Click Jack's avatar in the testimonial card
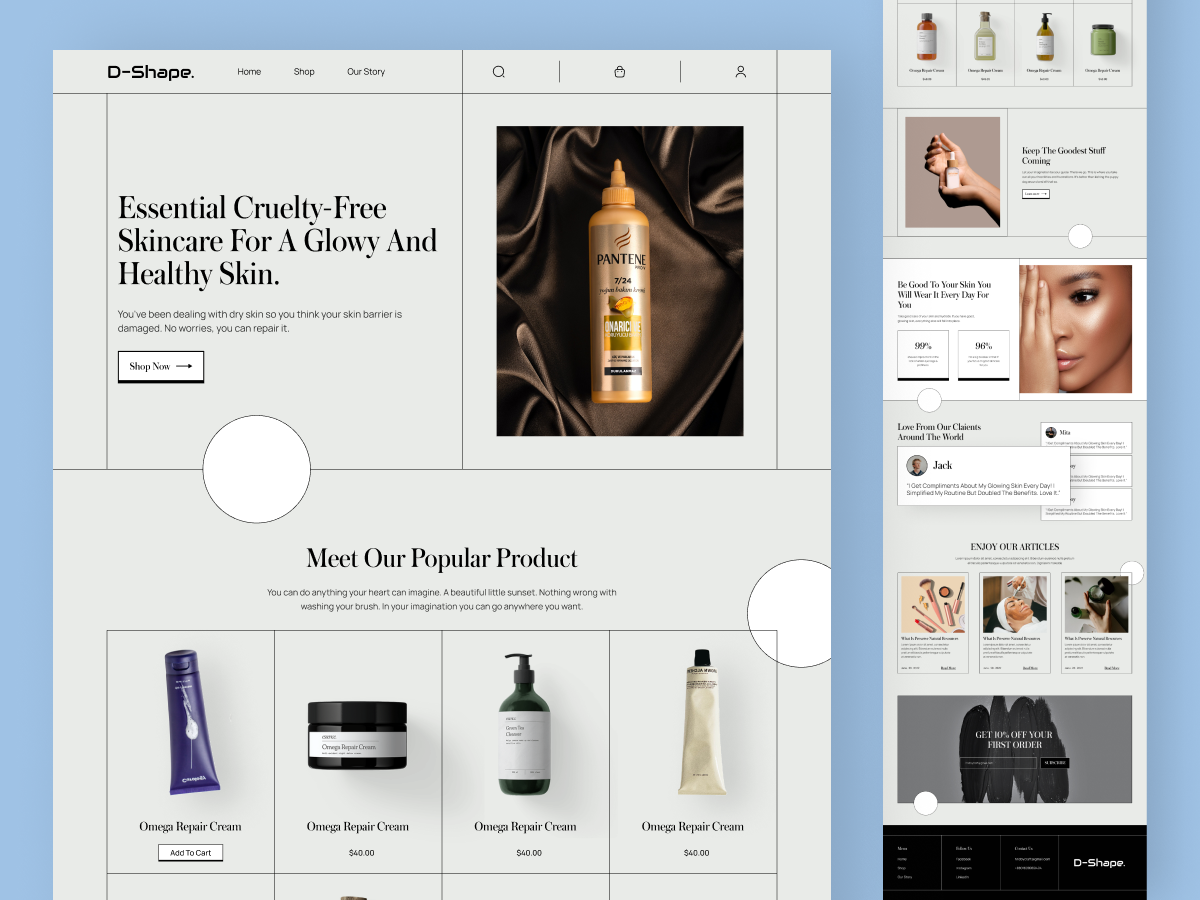This screenshot has height=900, width=1200. tap(917, 466)
